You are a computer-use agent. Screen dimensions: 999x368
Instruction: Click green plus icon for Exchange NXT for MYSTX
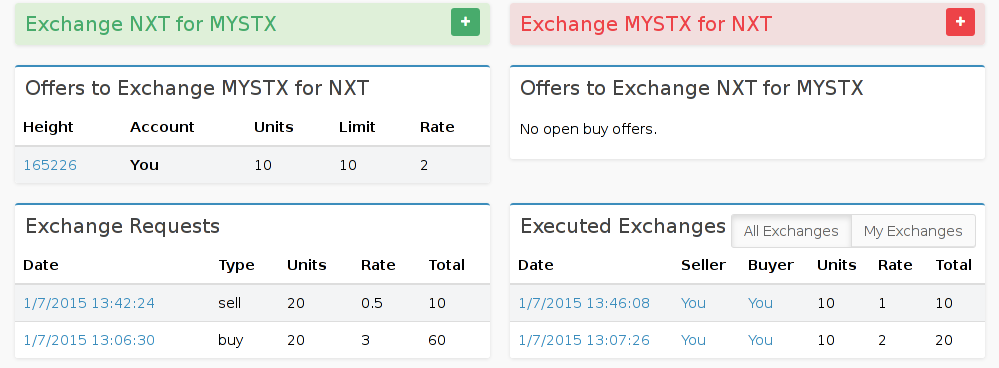(465, 22)
